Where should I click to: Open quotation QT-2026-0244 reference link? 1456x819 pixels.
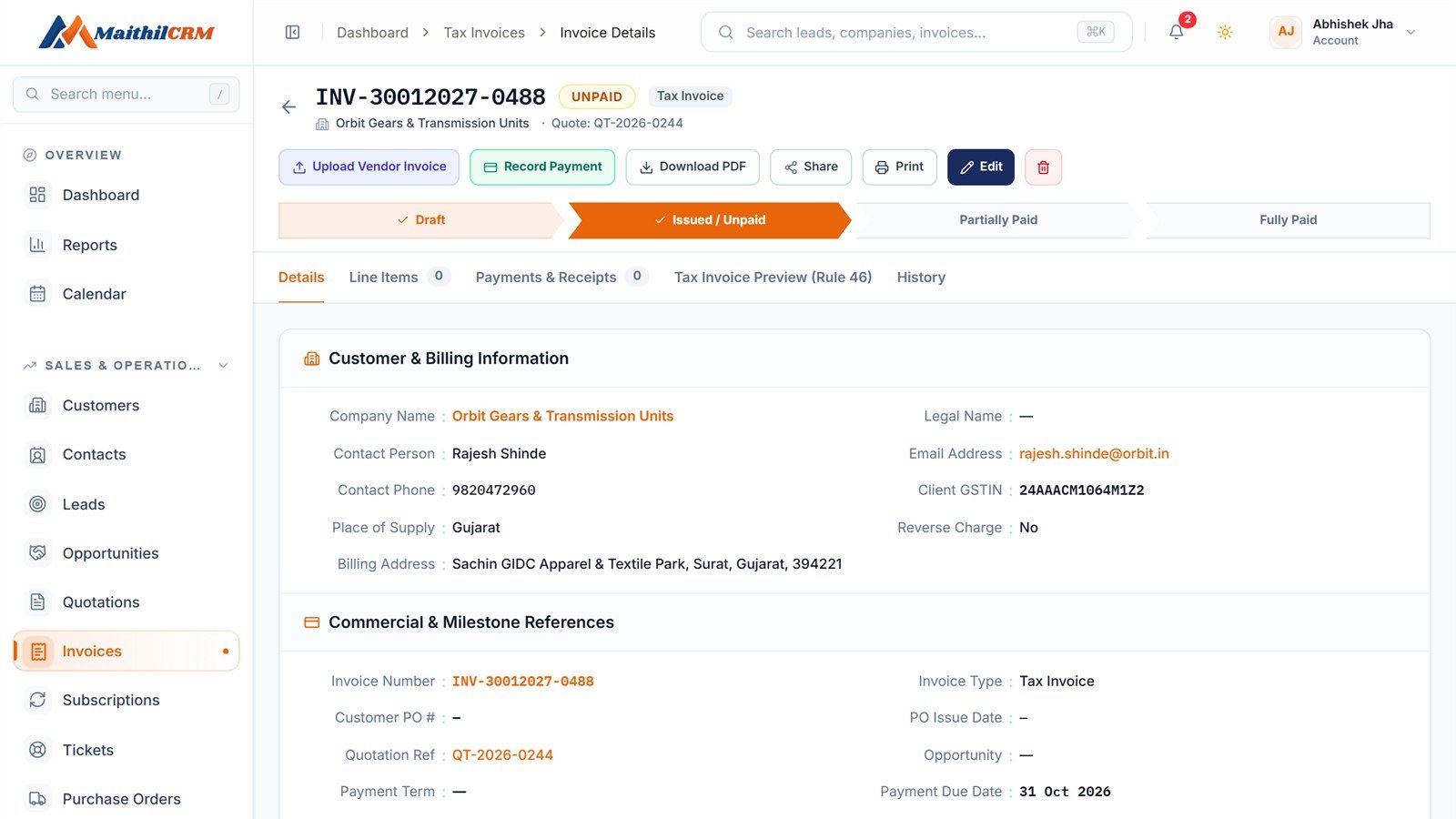point(502,755)
